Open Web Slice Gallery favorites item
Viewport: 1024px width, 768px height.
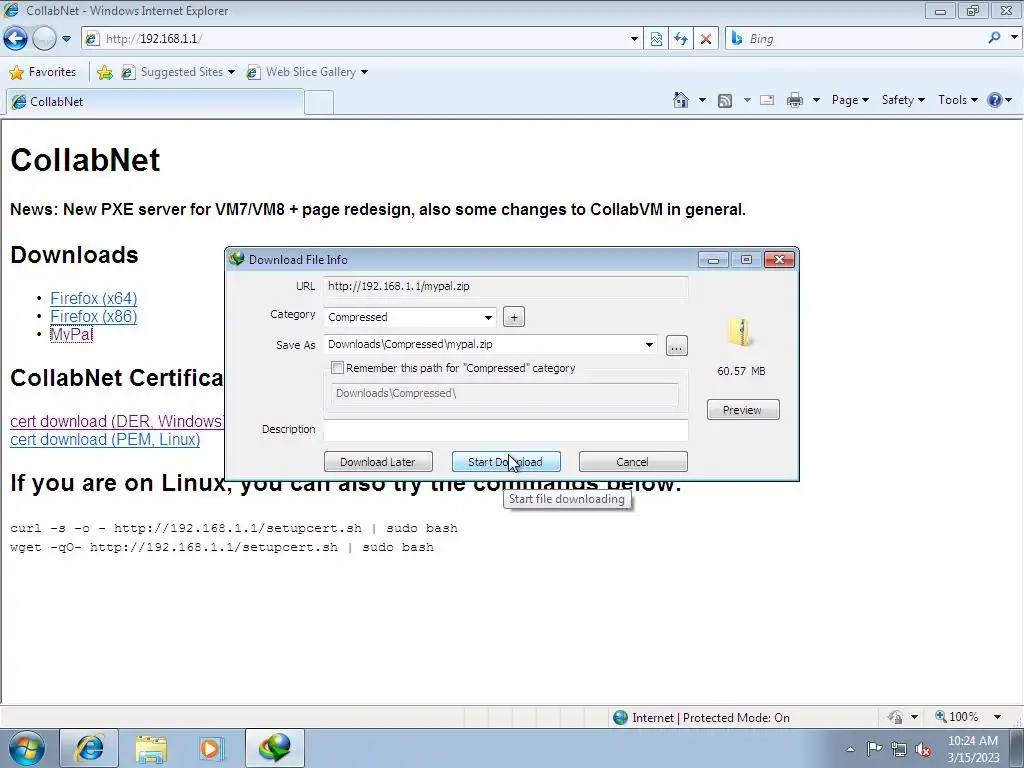coord(307,72)
